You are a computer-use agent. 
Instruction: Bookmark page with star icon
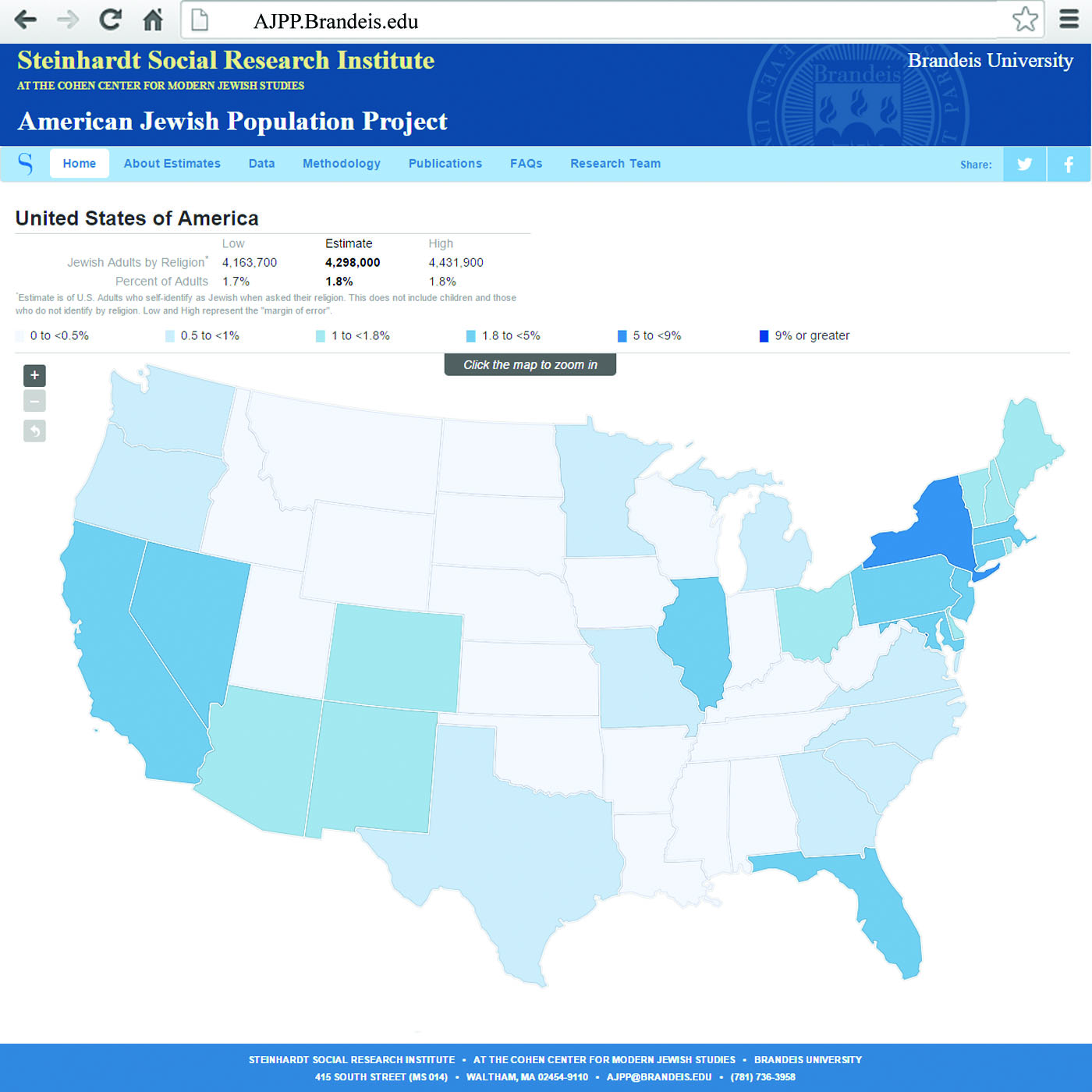click(1025, 19)
